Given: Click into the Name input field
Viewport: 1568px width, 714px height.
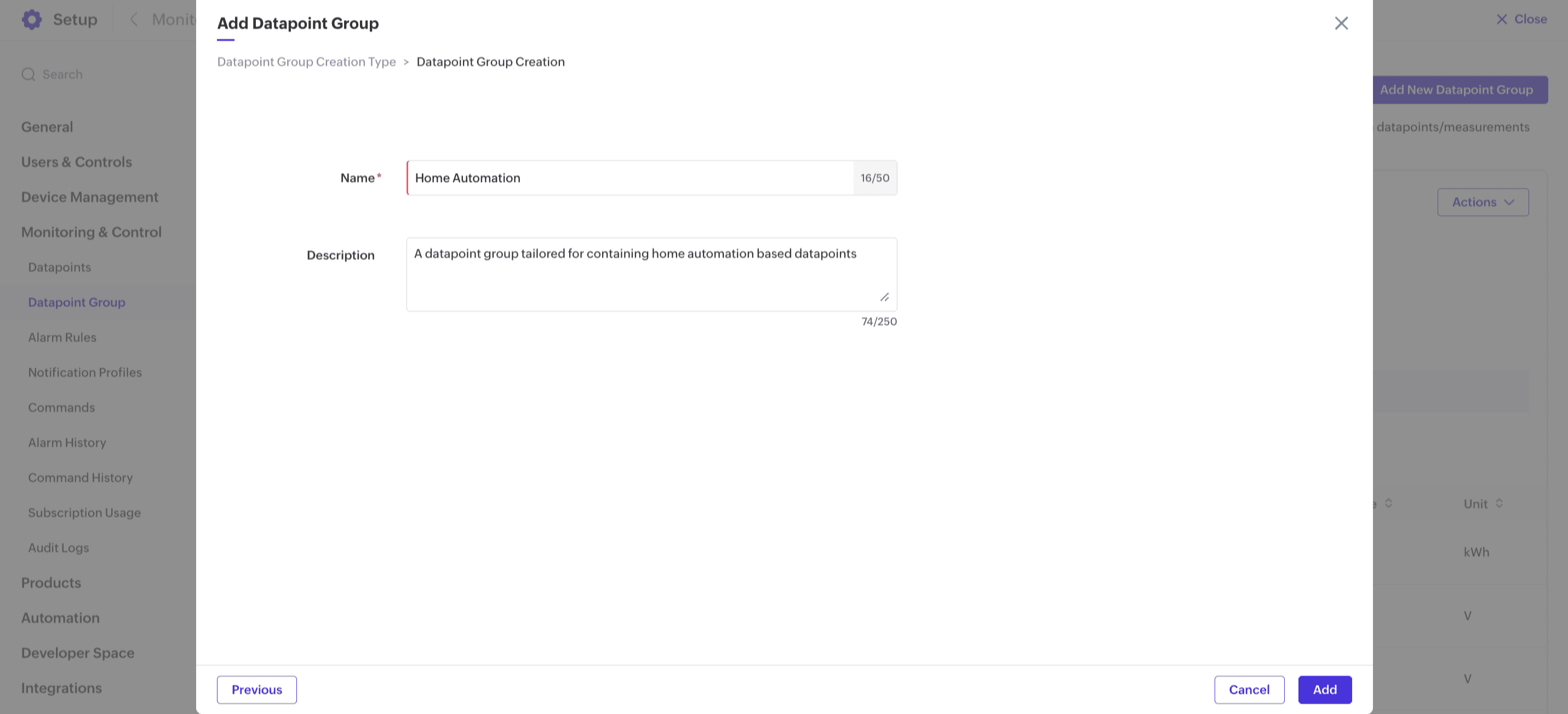Looking at the screenshot, I should [x=630, y=178].
